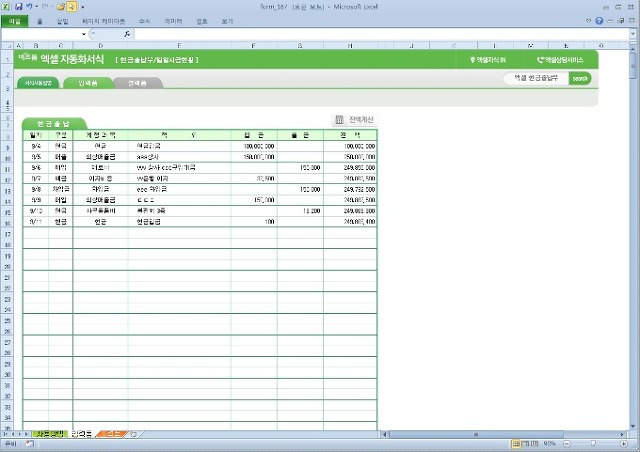Select column H header
The image size is (640, 452).
click(x=350, y=46)
